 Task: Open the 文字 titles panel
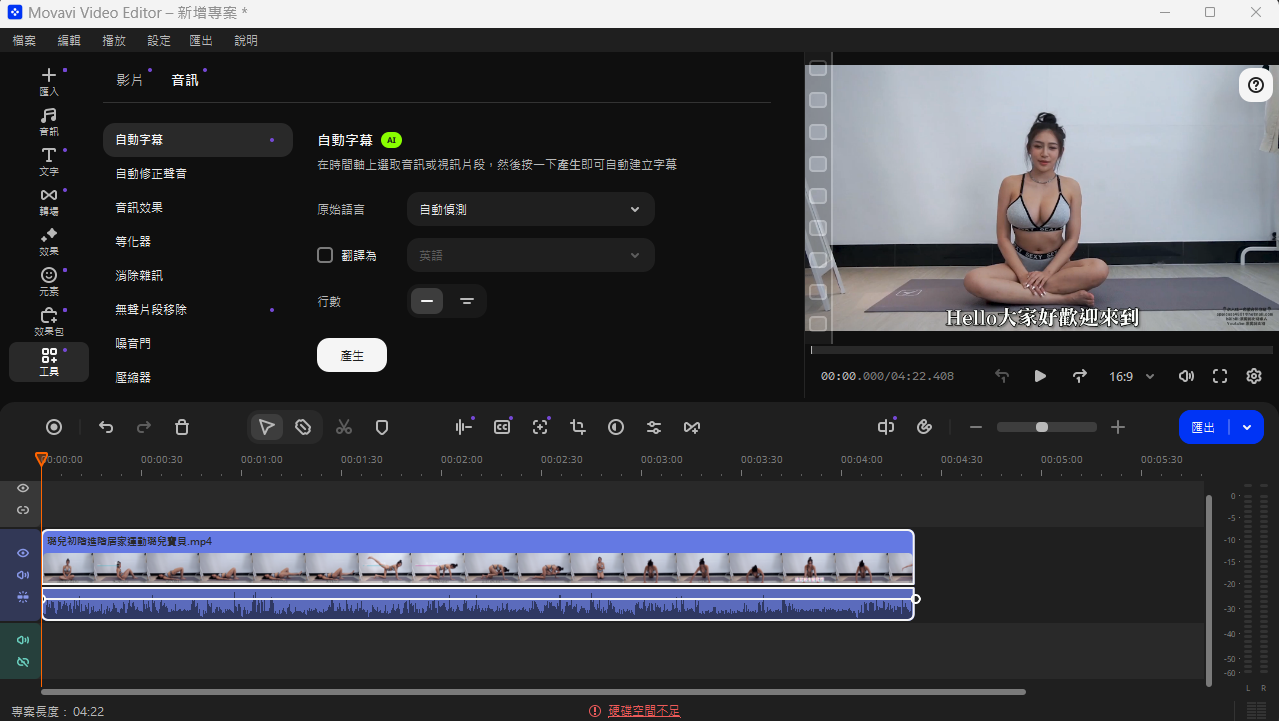coord(49,161)
